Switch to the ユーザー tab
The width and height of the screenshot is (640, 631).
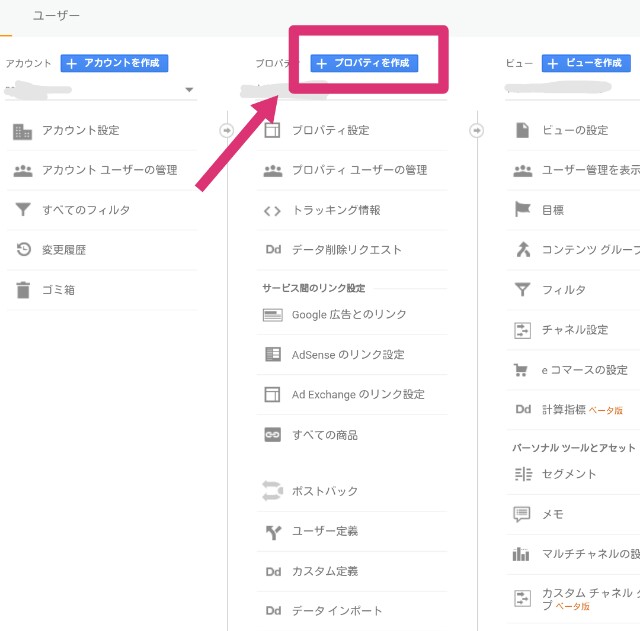56,16
